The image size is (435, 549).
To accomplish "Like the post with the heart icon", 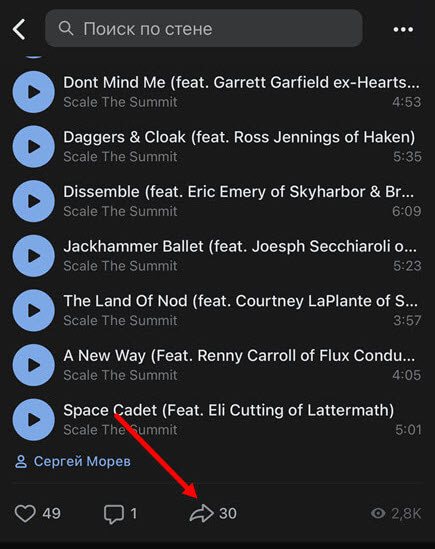I will click(25, 514).
